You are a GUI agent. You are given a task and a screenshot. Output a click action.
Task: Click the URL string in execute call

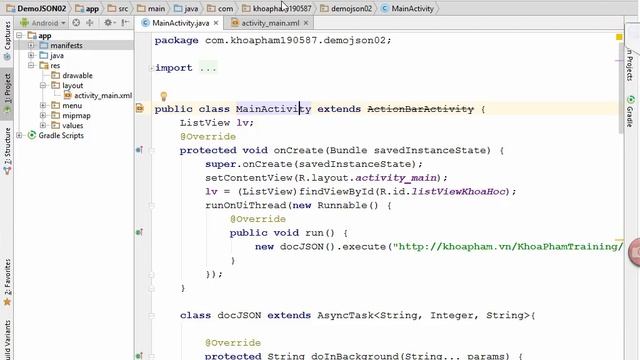click(x=508, y=247)
